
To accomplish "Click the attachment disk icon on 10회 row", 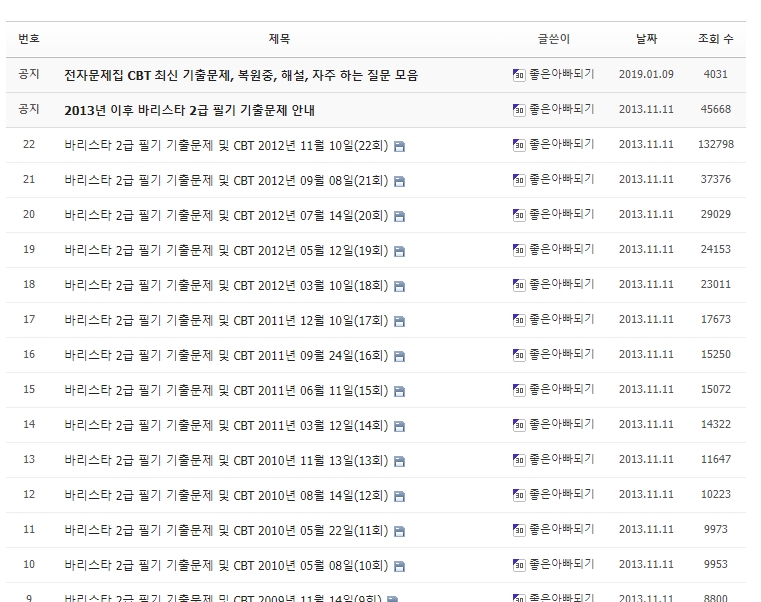I will coord(399,566).
